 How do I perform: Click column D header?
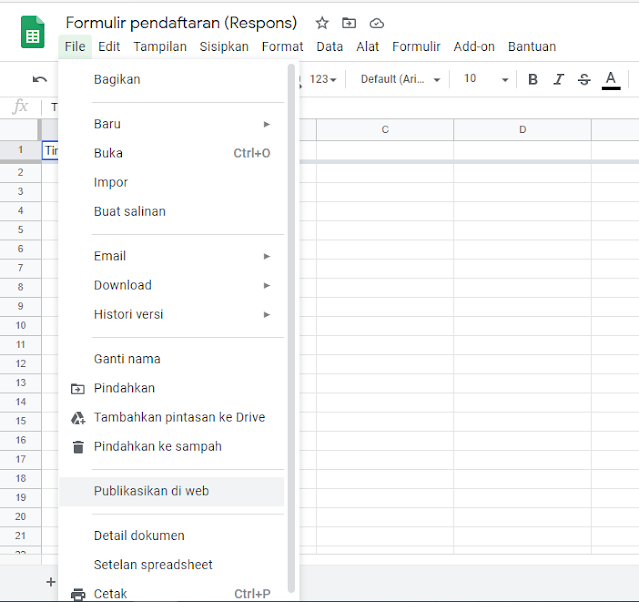point(522,130)
